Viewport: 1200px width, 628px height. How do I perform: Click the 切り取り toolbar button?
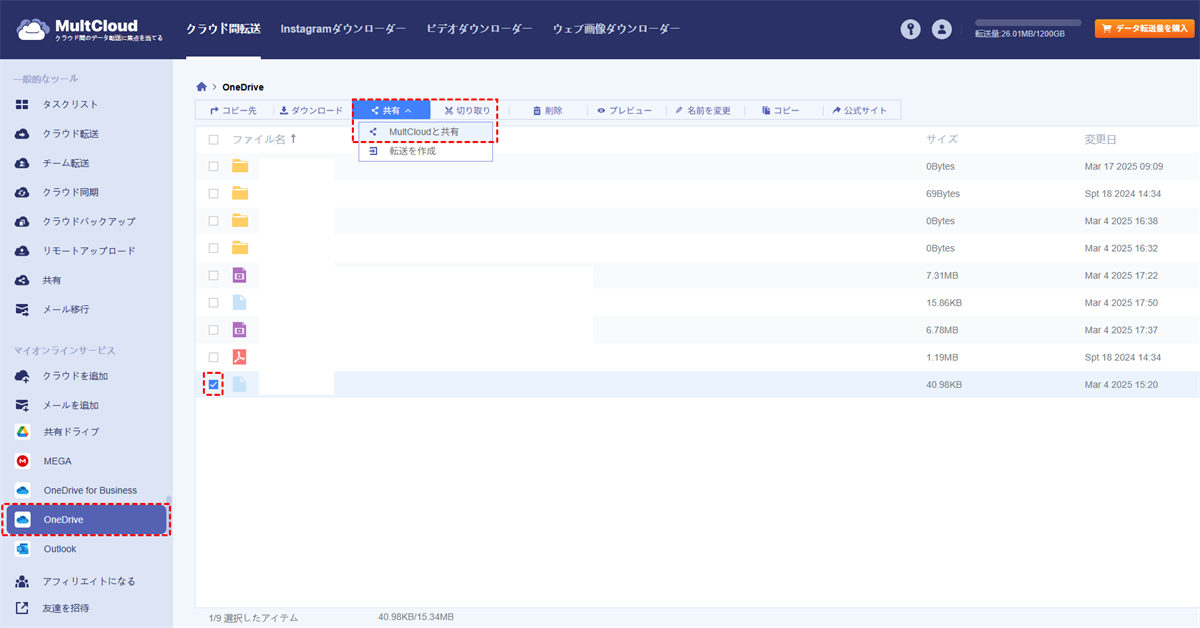[x=468, y=110]
